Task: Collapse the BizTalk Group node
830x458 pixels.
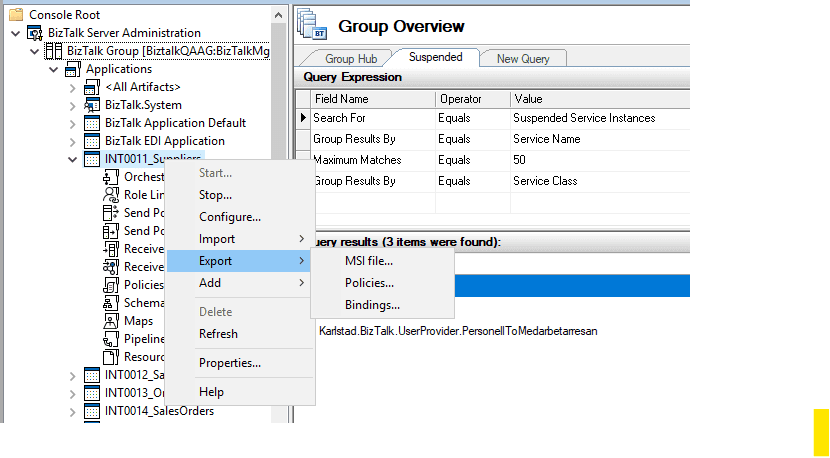Action: [x=35, y=51]
